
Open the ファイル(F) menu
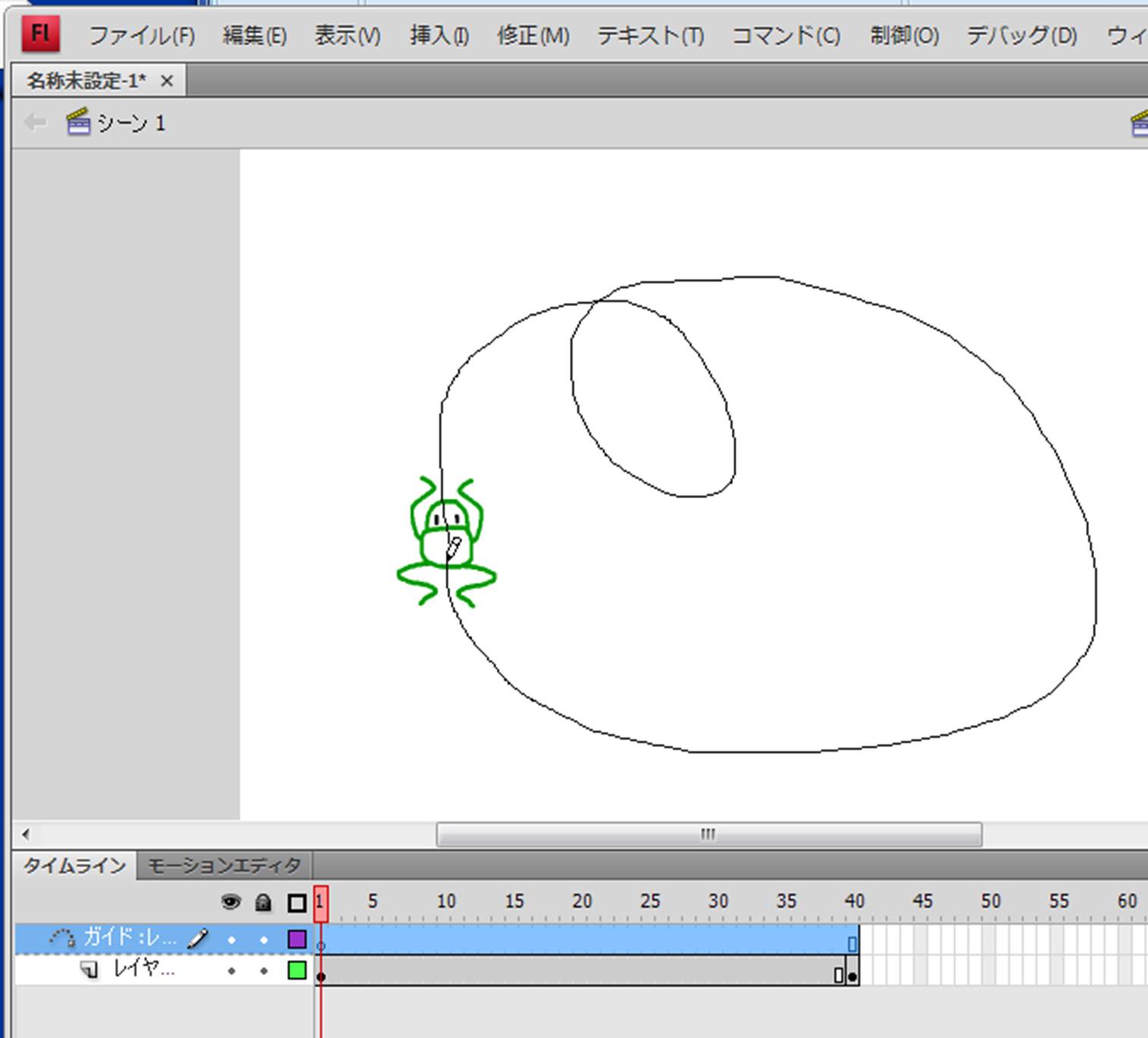tap(142, 36)
